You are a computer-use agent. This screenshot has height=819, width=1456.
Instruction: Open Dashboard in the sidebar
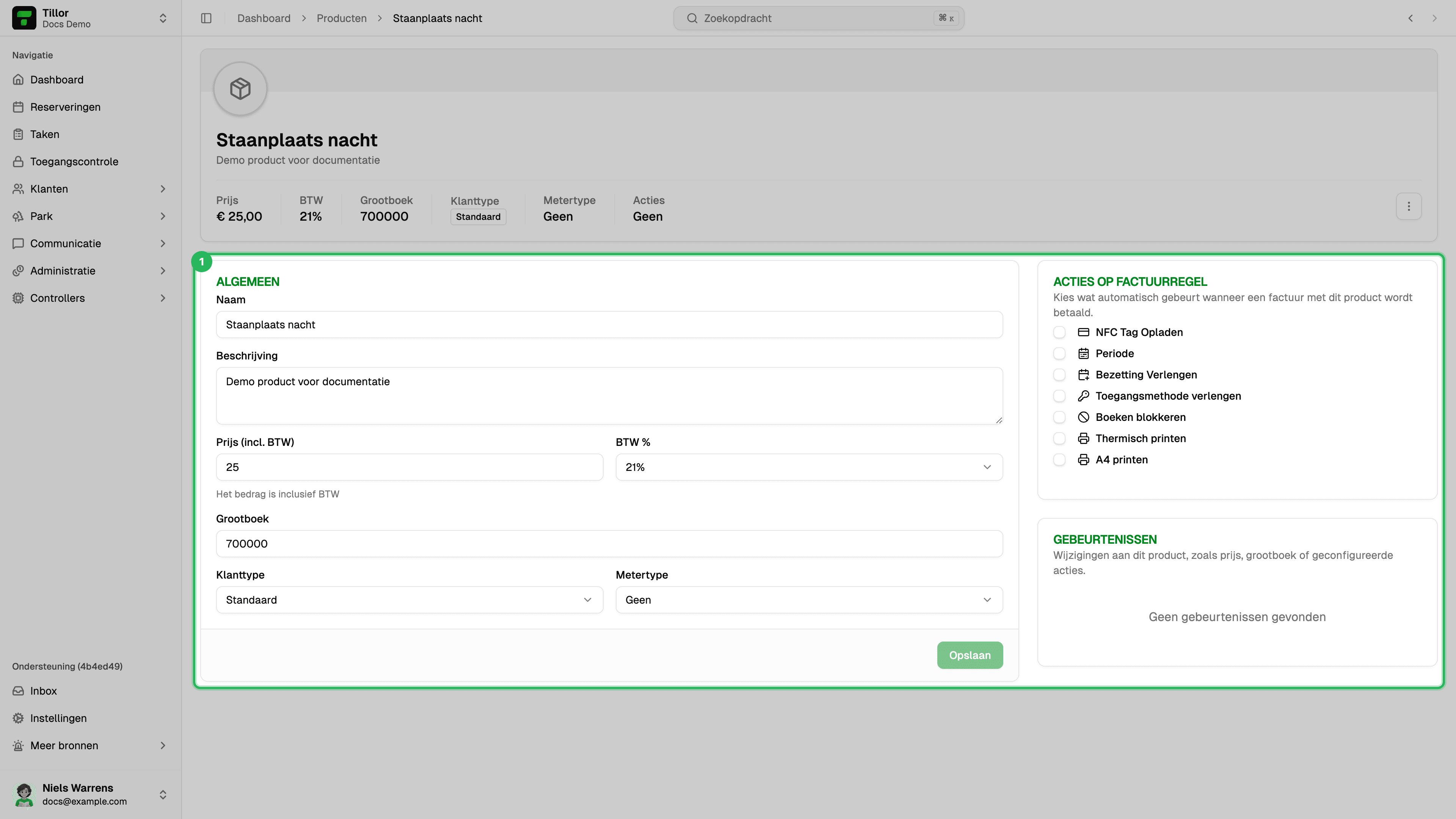point(91,80)
